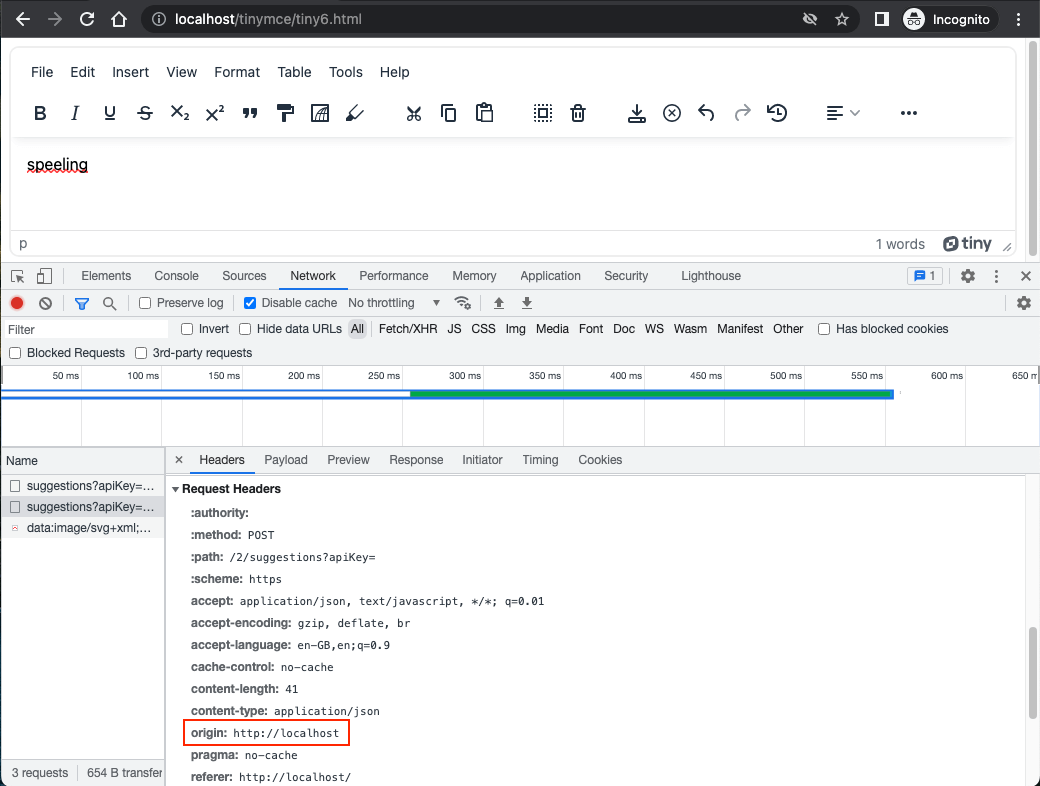Screen dimensions: 1040x786
Task: Undo the last edit
Action: 706,113
